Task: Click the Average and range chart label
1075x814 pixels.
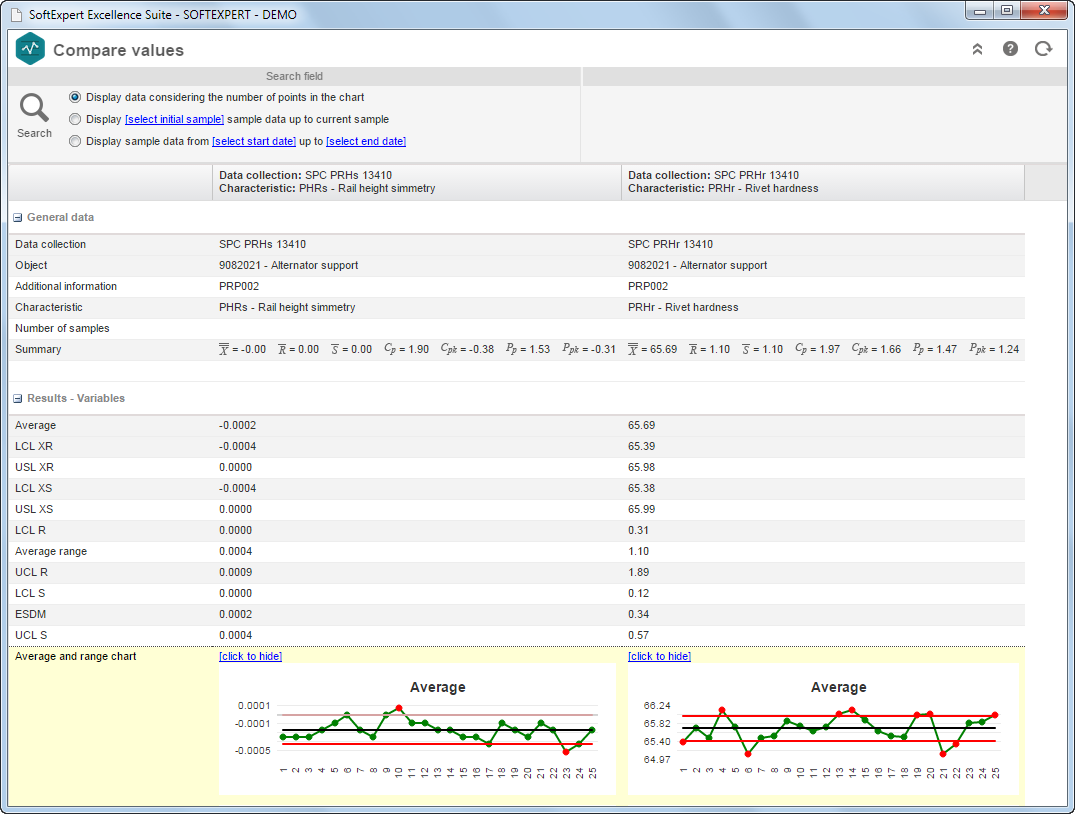Action: tap(75, 656)
